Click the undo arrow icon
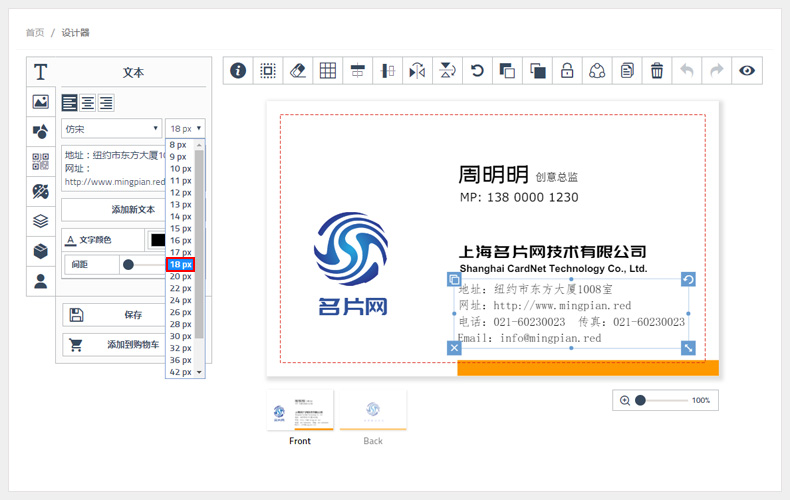The width and height of the screenshot is (790, 500). tap(687, 71)
